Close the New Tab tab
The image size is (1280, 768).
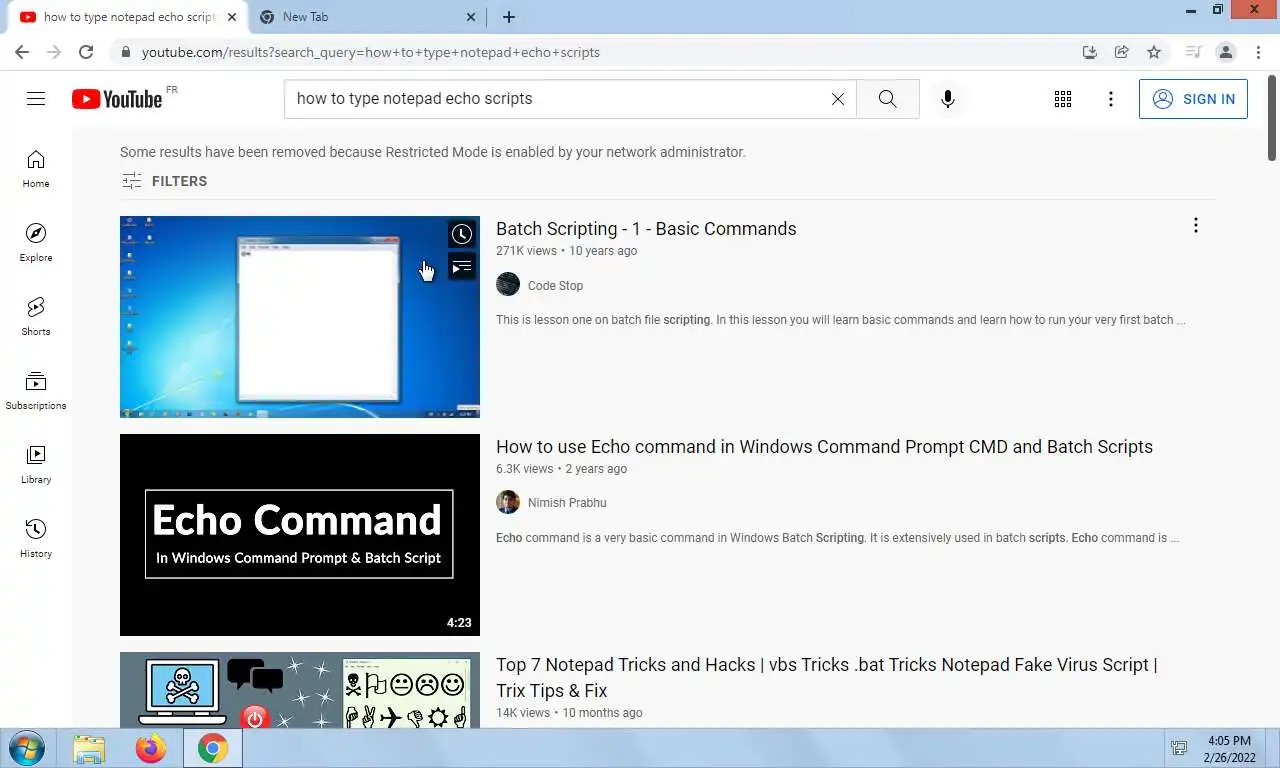[472, 17]
